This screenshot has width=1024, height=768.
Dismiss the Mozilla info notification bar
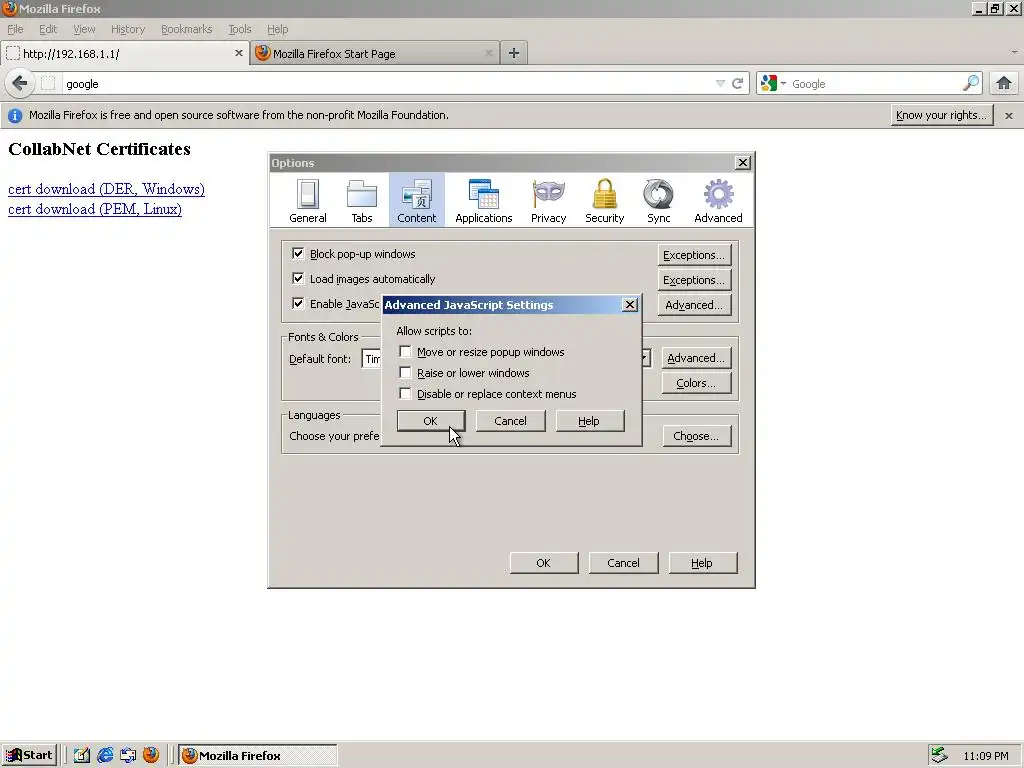tap(1009, 116)
